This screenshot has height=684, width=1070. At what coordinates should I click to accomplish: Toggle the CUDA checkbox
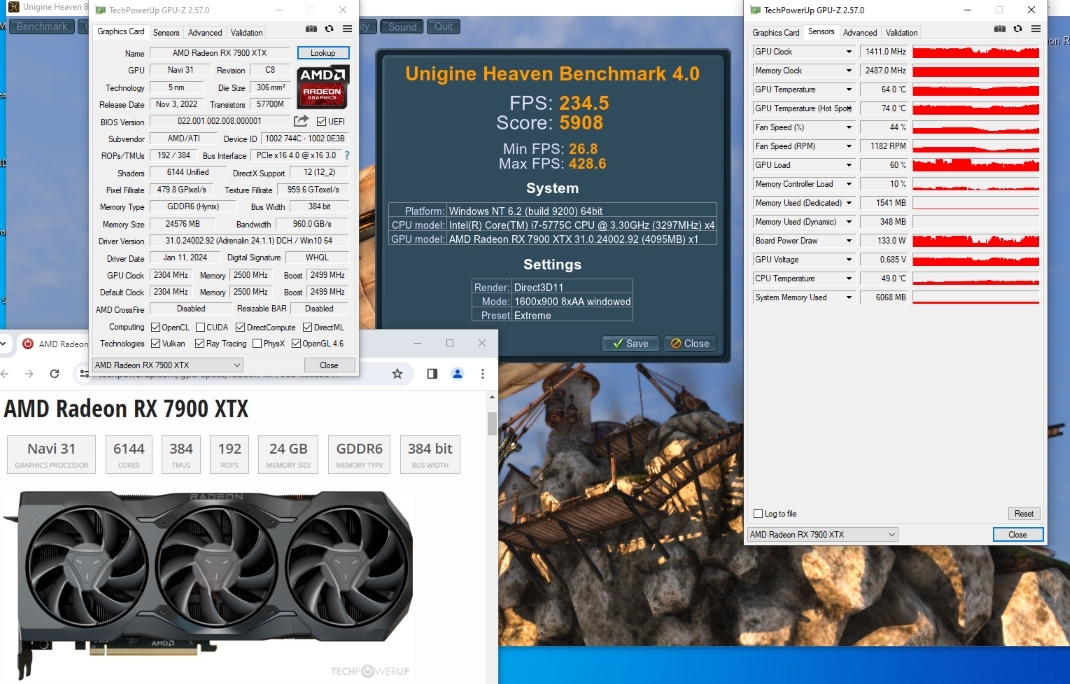(200, 327)
